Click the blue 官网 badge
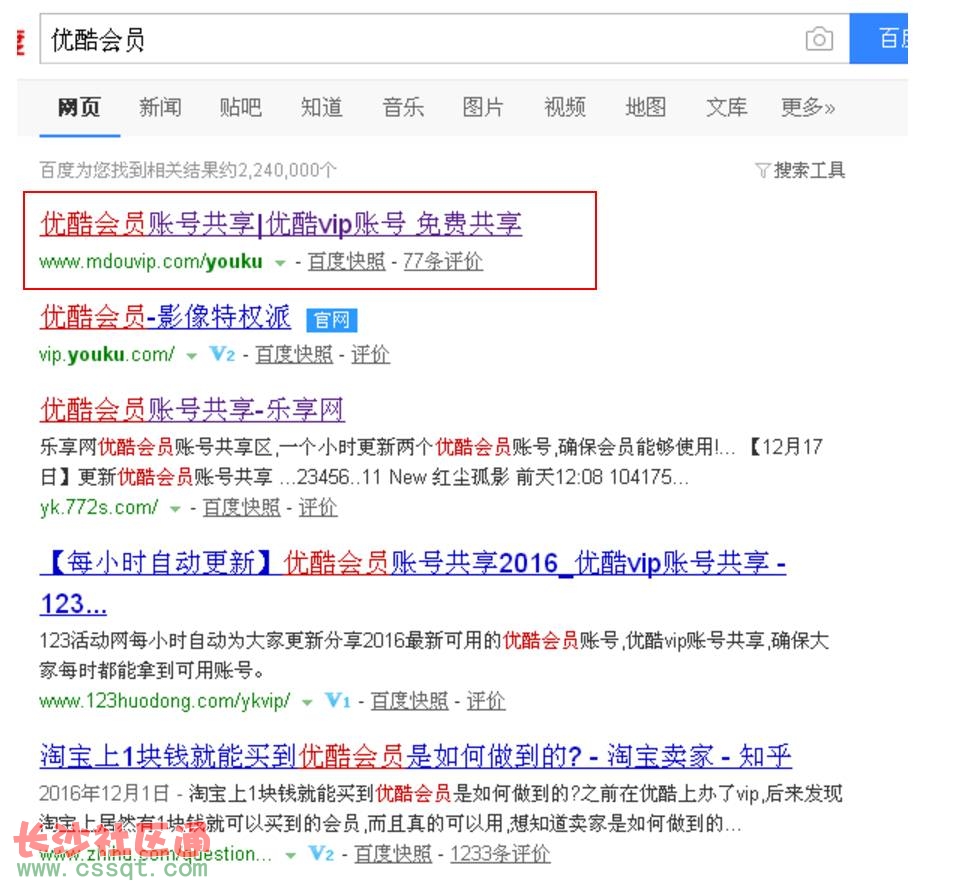 click(332, 320)
